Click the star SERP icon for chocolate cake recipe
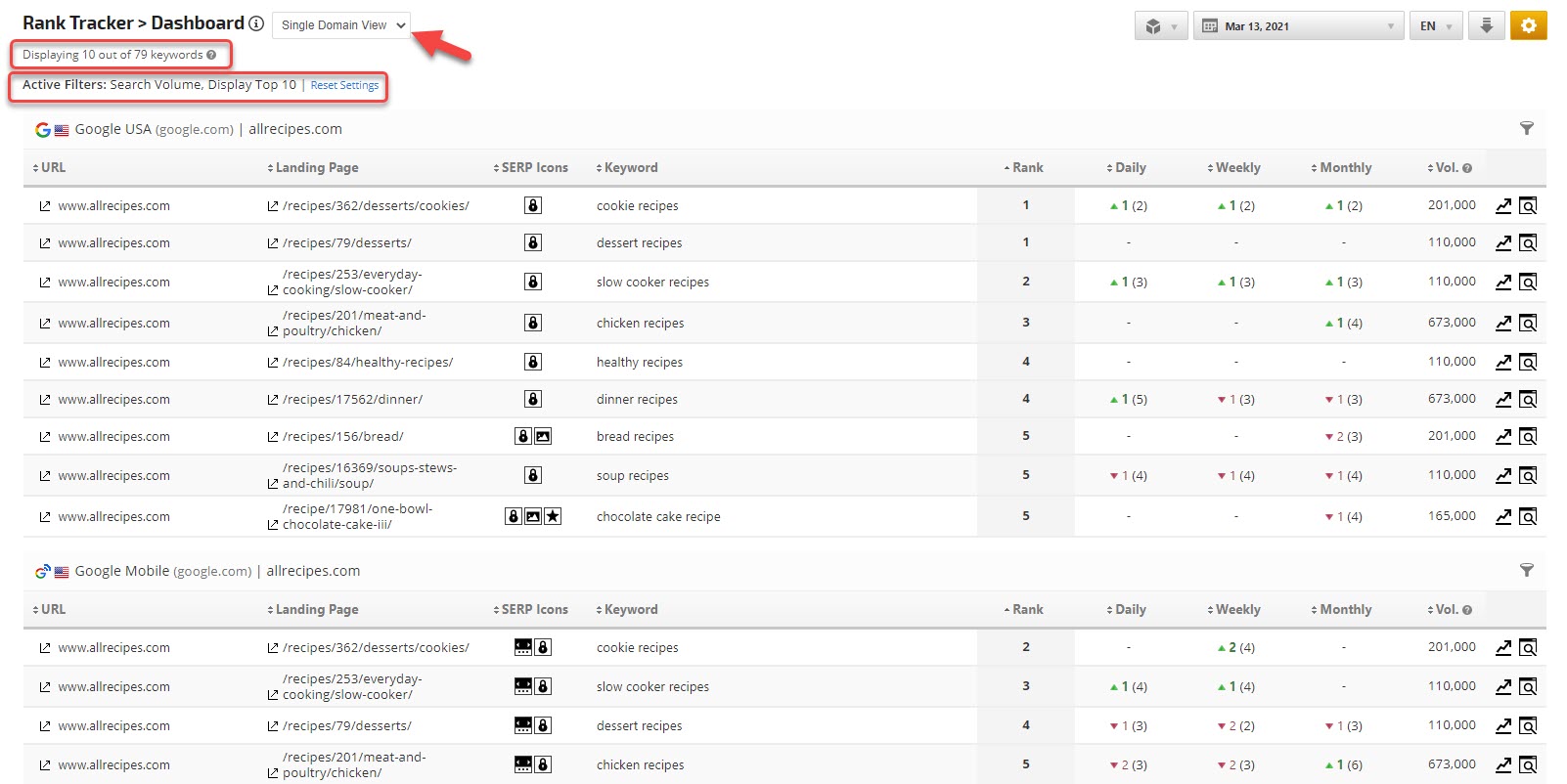Image resolution: width=1567 pixels, height=784 pixels. pyautogui.click(x=553, y=516)
